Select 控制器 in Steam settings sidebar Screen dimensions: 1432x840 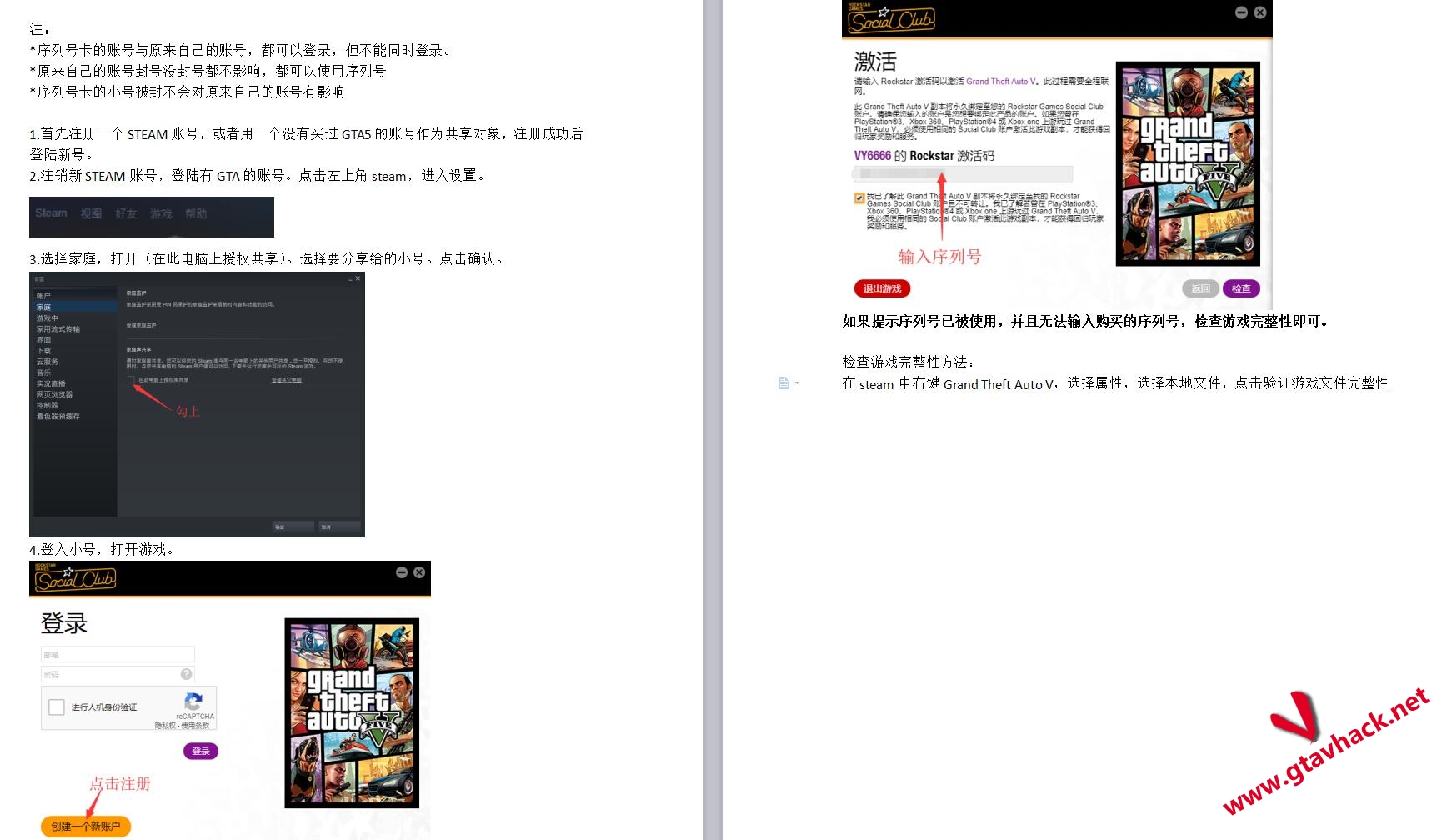[x=75, y=404]
